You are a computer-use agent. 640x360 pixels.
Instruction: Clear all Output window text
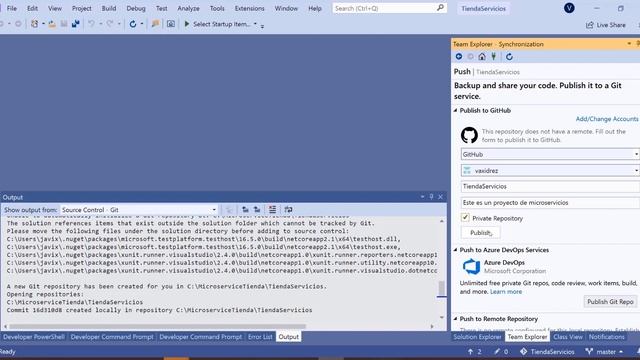coord(272,209)
